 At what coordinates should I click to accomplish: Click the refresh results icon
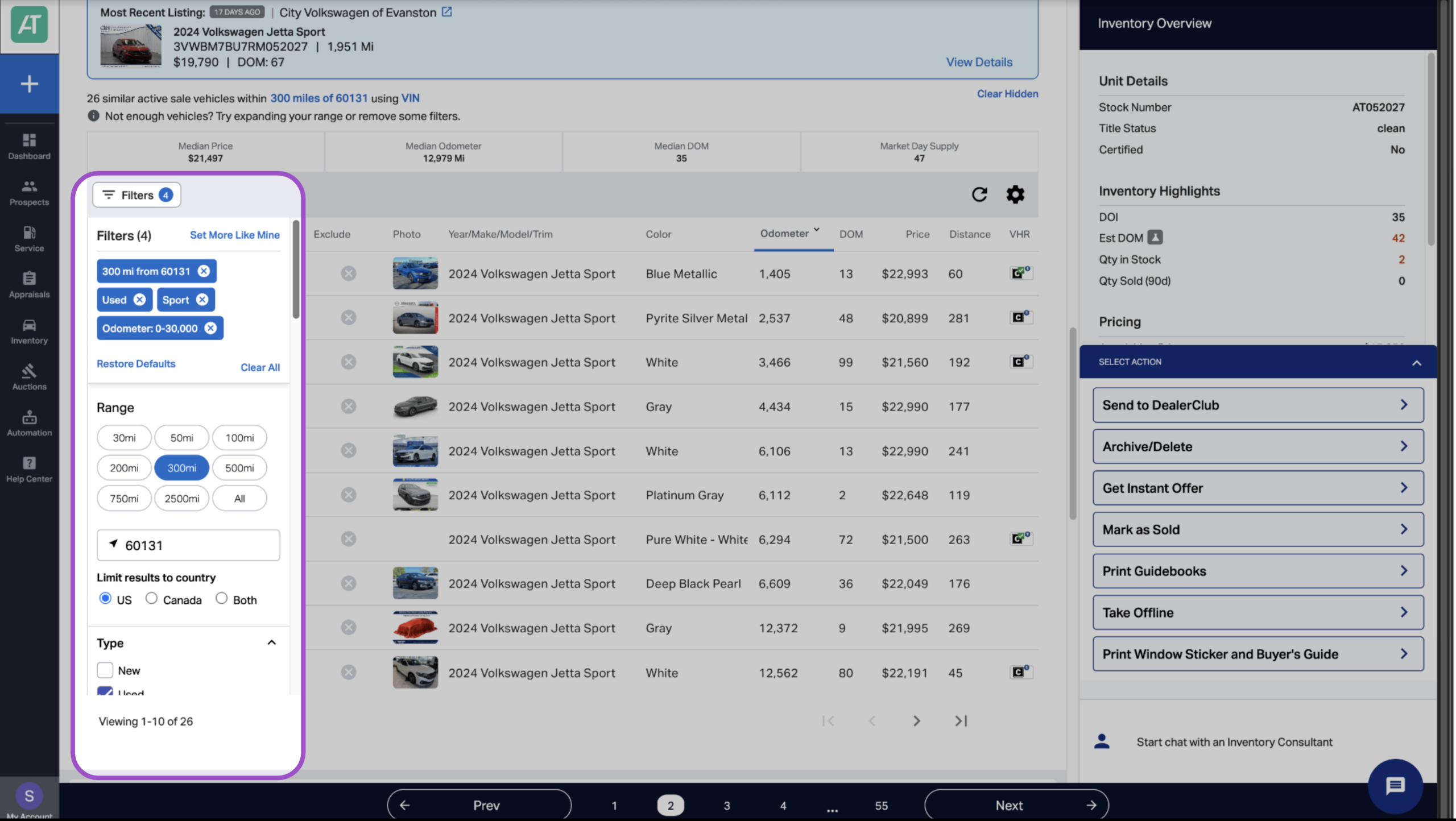click(979, 194)
